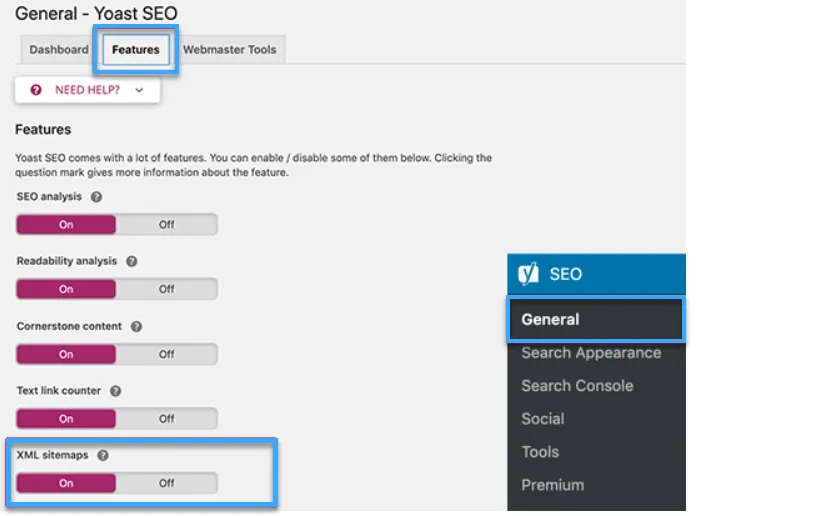This screenshot has width=840, height=516.
Task: Turn SEO analysis On
Action: point(66,225)
